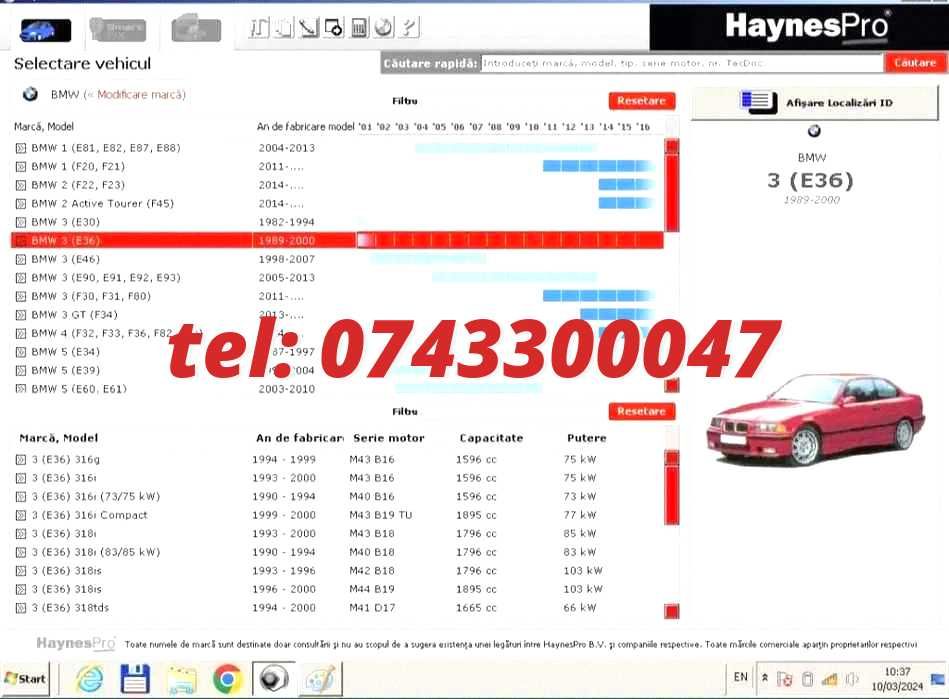The image size is (949, 699).
Task: Click the diagonal arrow toolbar icon
Action: click(309, 27)
